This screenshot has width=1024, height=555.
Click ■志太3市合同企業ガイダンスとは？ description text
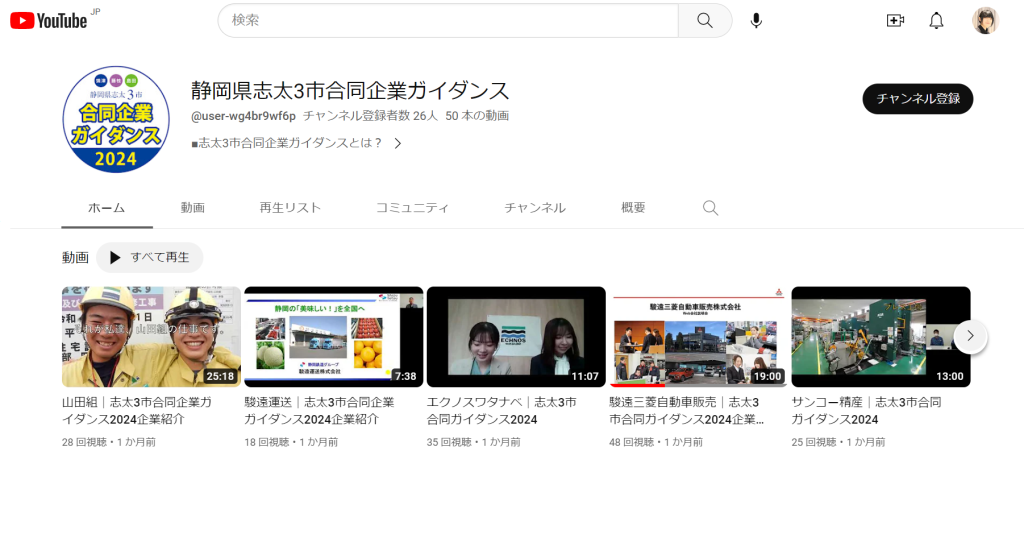[x=286, y=143]
